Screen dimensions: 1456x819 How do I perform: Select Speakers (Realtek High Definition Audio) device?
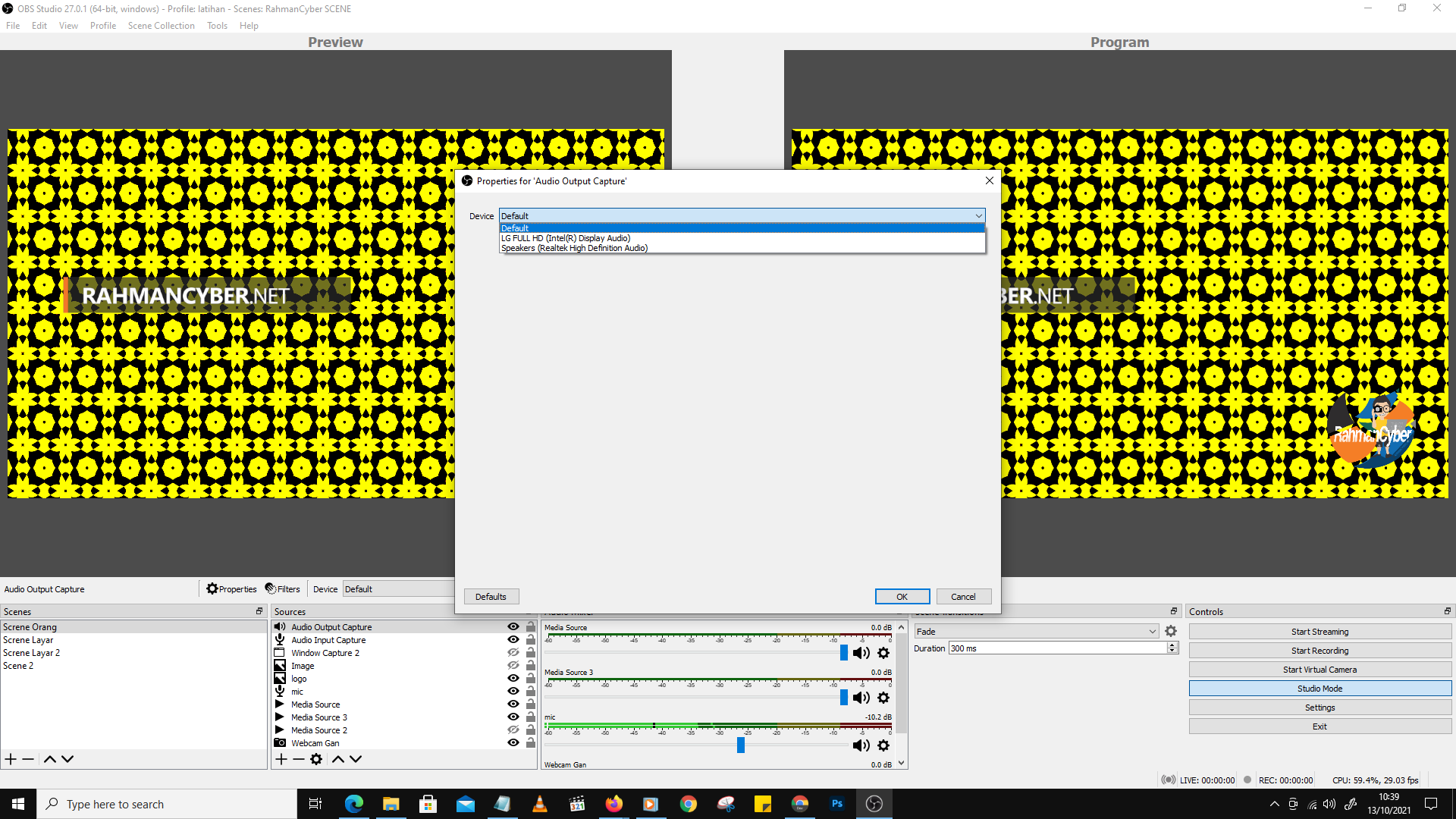(x=573, y=248)
